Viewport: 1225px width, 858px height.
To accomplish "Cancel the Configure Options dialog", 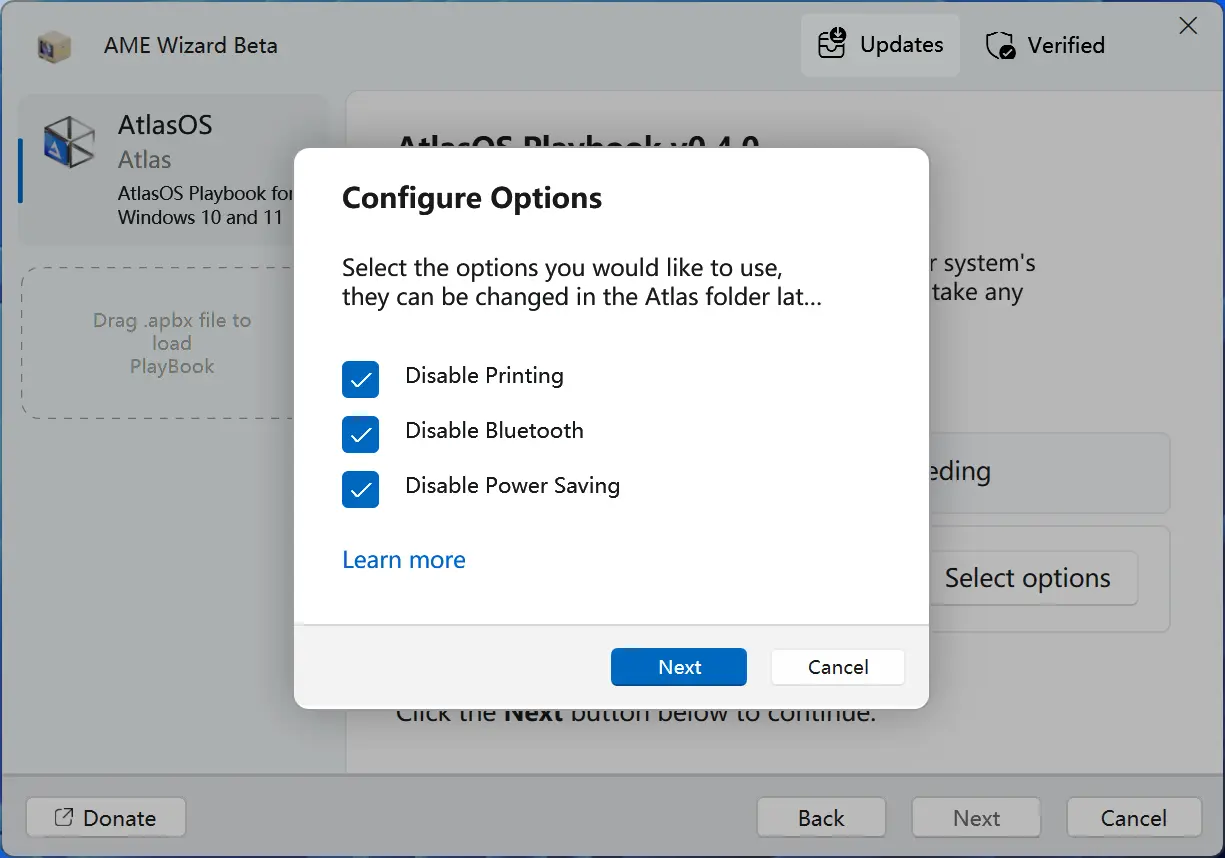I will pyautogui.click(x=838, y=667).
